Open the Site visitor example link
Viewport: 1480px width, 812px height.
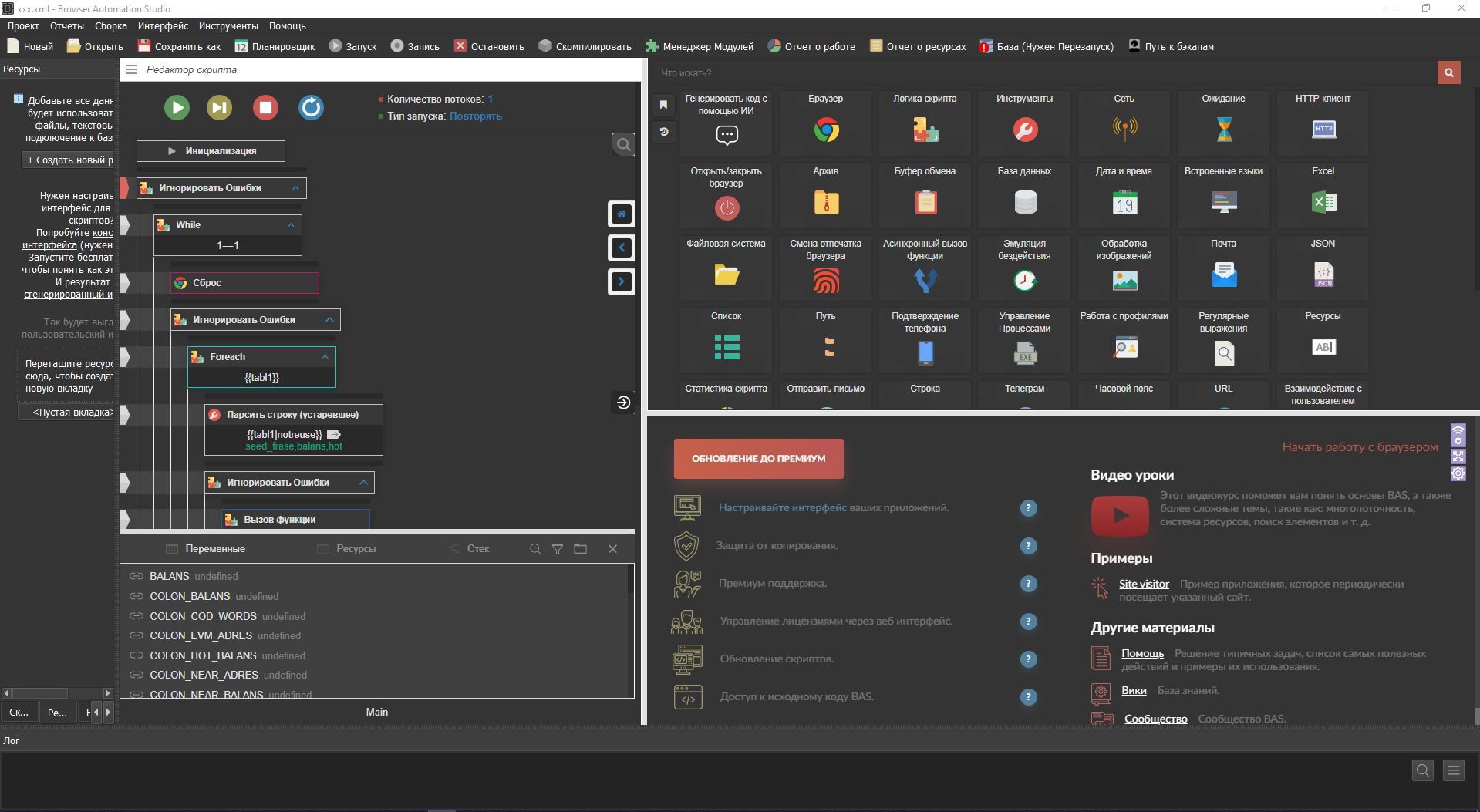click(x=1144, y=585)
